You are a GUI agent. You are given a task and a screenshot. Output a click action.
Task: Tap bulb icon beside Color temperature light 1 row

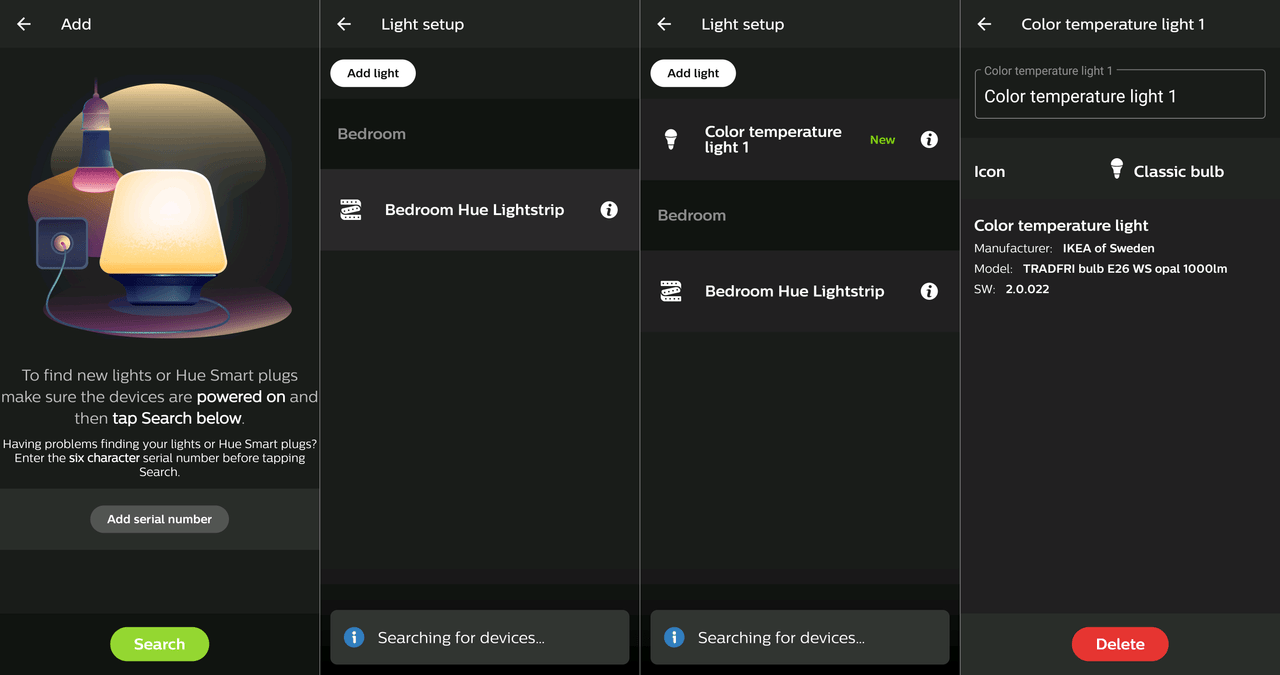[671, 140]
